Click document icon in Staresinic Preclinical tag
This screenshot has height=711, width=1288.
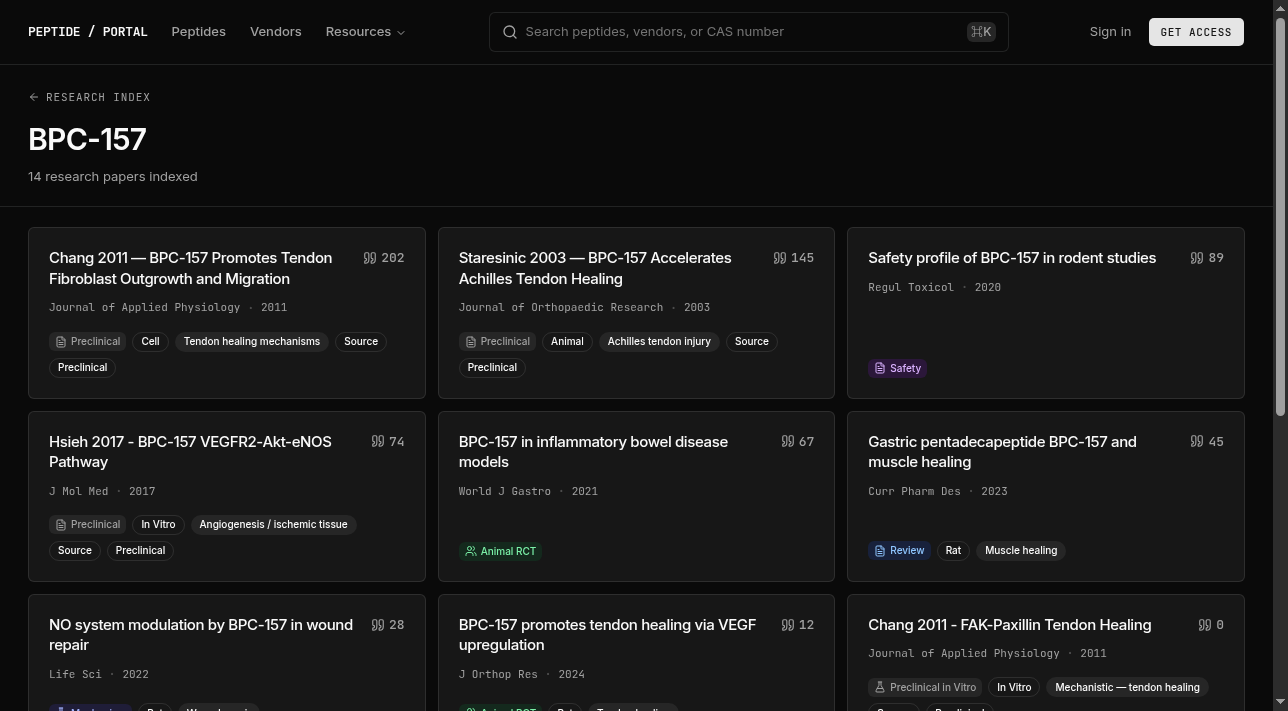point(471,342)
